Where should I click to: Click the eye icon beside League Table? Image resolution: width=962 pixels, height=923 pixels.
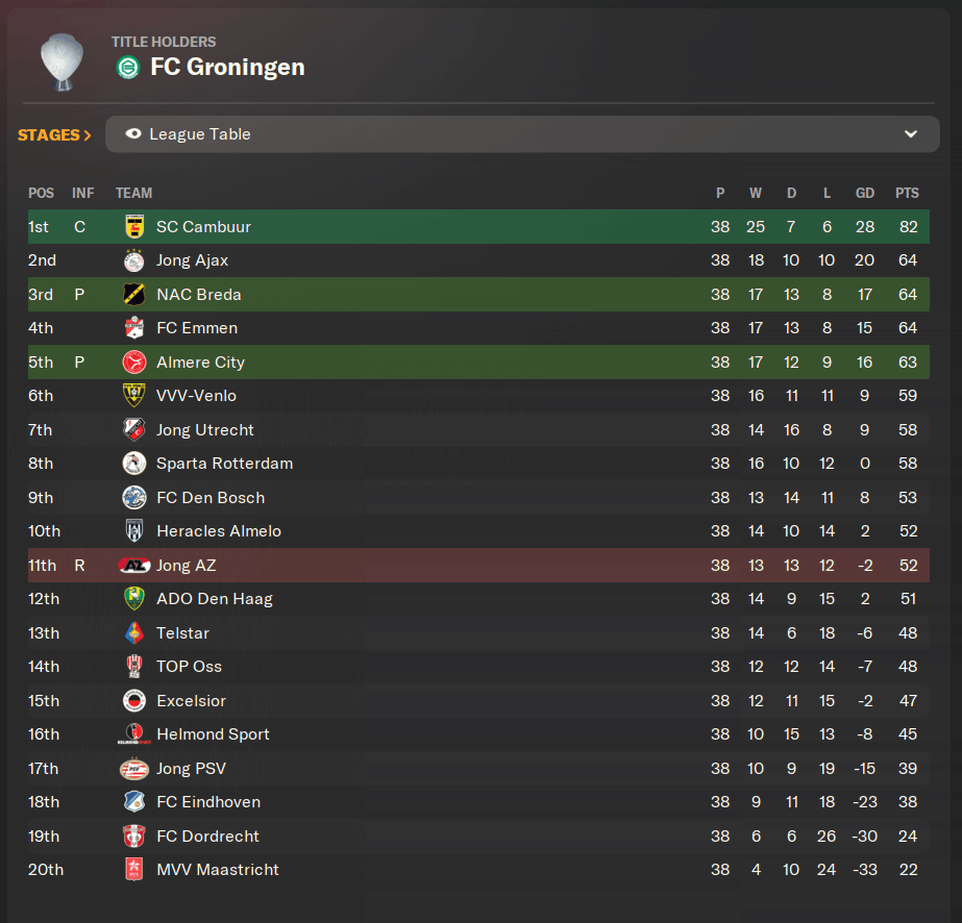point(133,134)
